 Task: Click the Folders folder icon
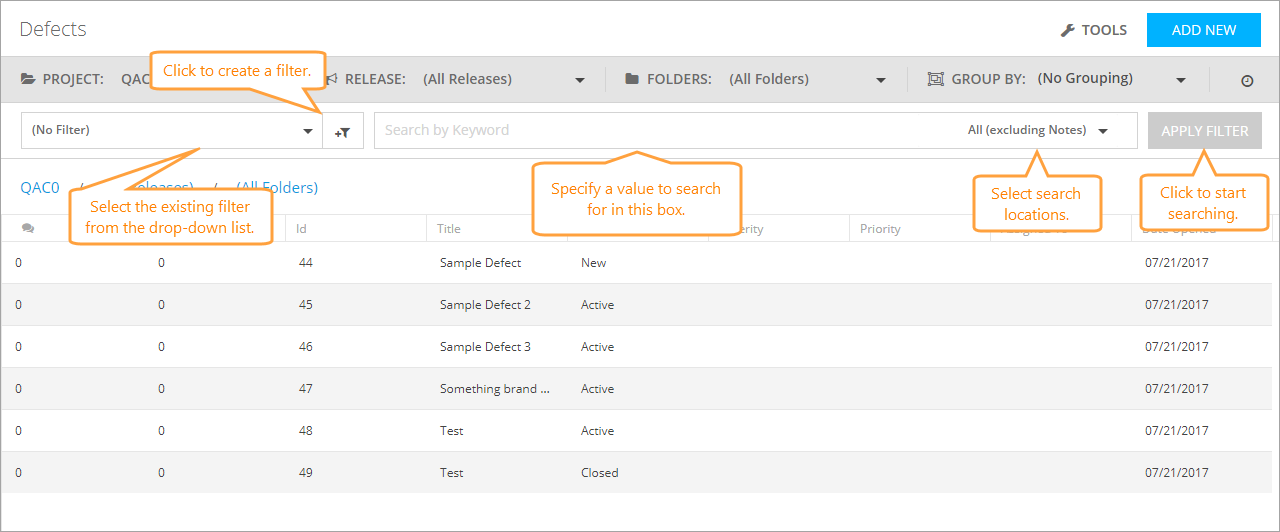click(632, 79)
